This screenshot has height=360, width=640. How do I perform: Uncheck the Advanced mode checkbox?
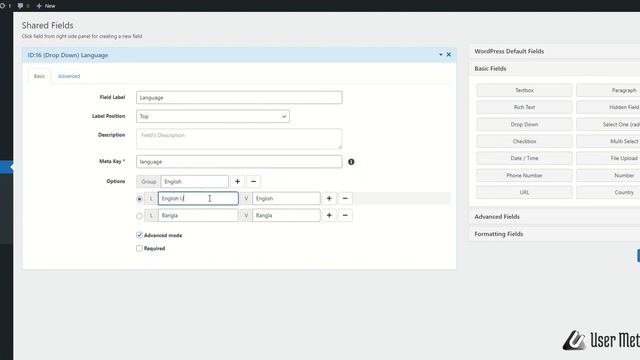pos(140,235)
